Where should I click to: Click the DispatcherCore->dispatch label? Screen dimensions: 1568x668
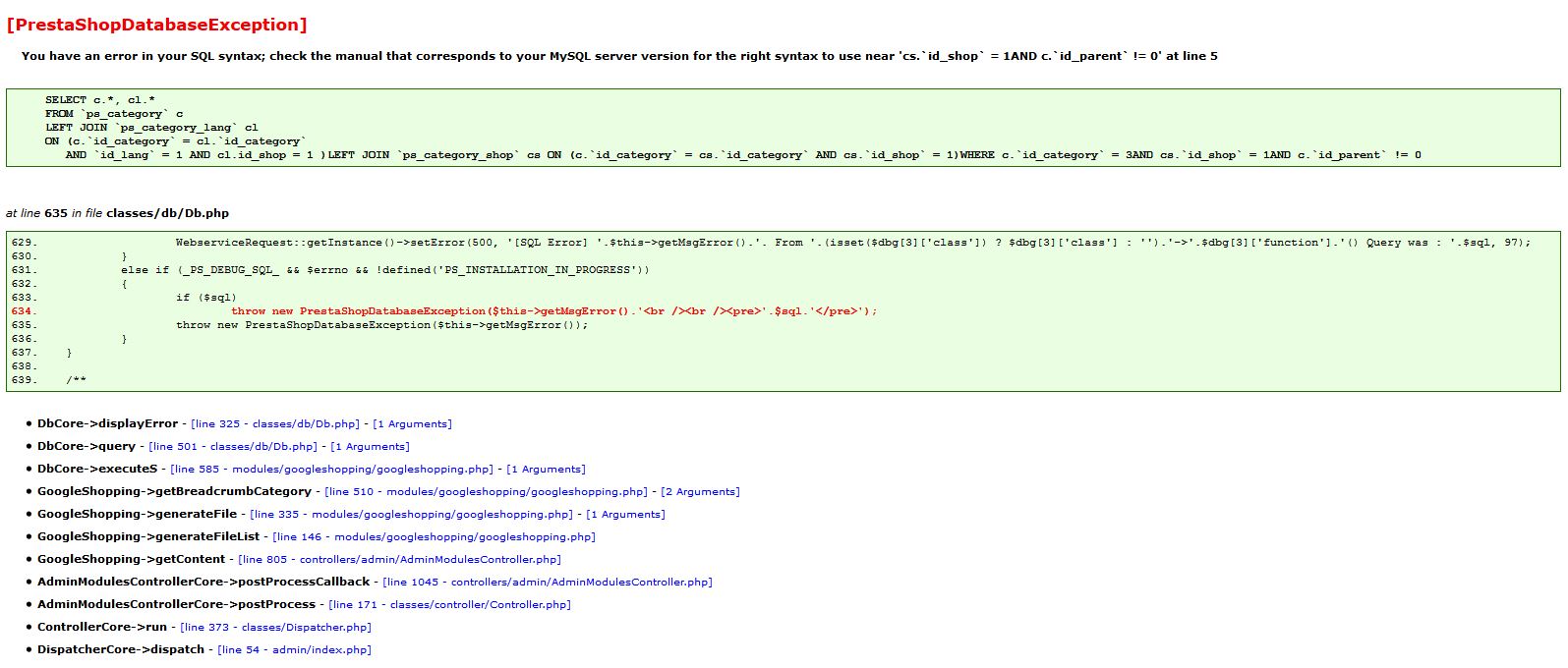point(121,650)
